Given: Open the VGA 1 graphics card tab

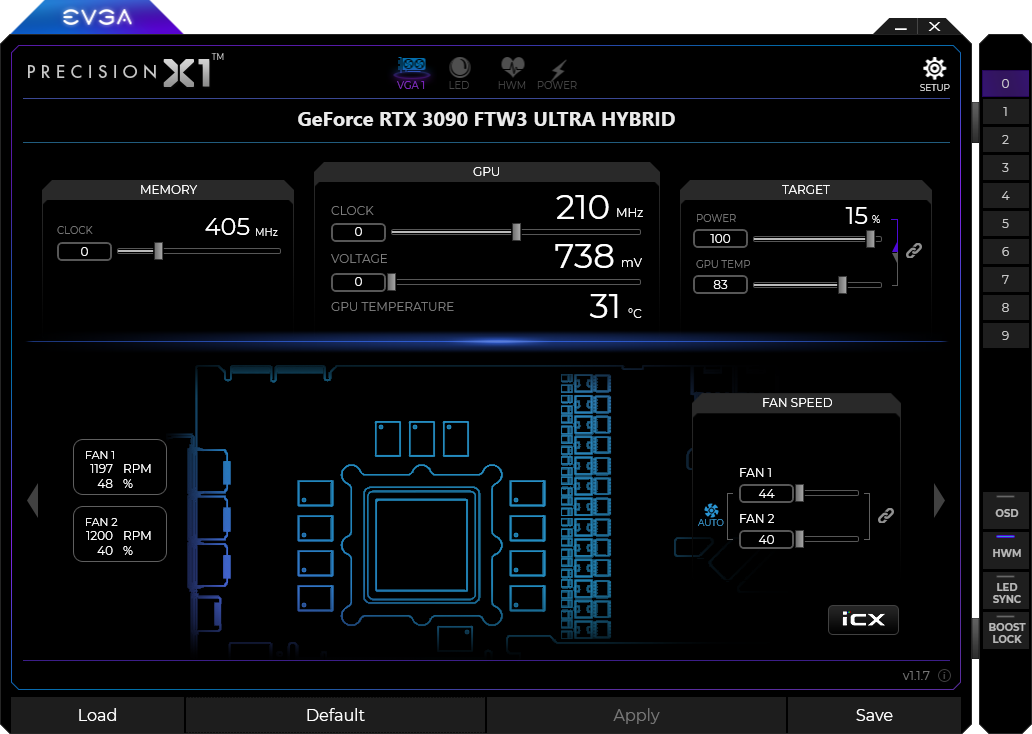Looking at the screenshot, I should click(411, 74).
